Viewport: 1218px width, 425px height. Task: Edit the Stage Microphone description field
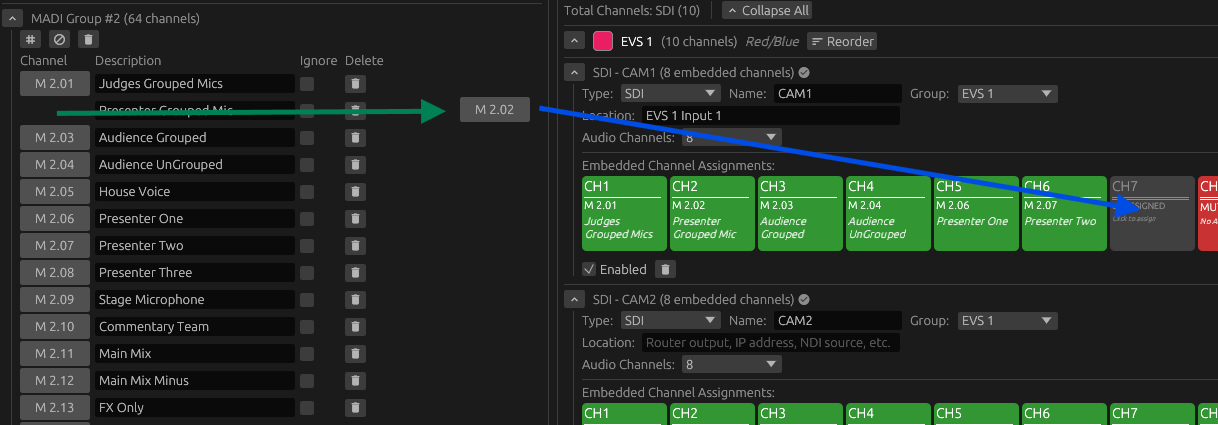tap(195, 299)
